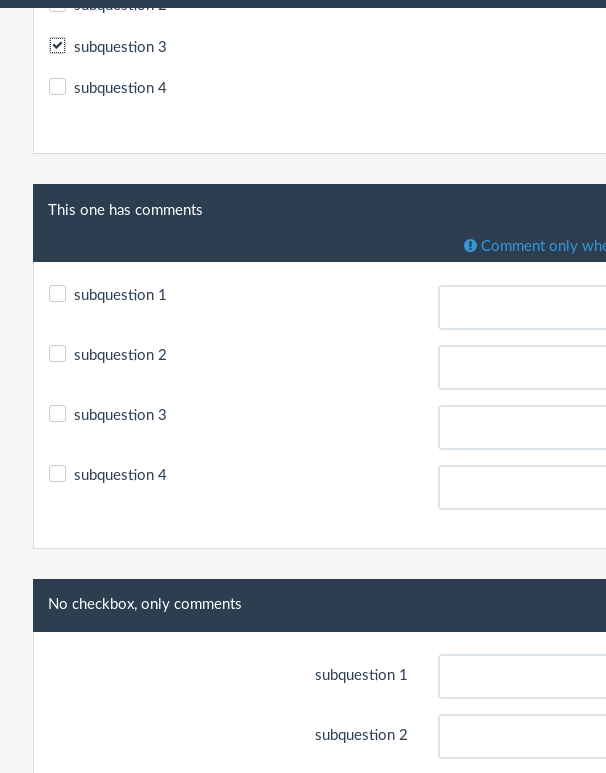Activate comment input for subquestion 3 checkbox row
The width and height of the screenshot is (606, 773).
tap(522, 428)
